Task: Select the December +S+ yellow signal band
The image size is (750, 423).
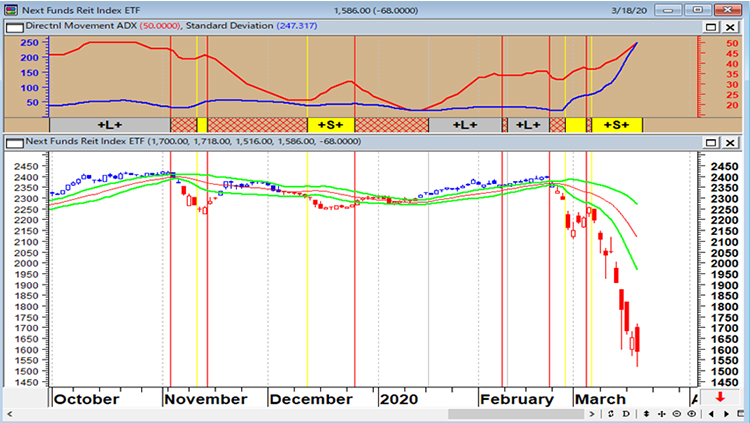Action: click(330, 125)
